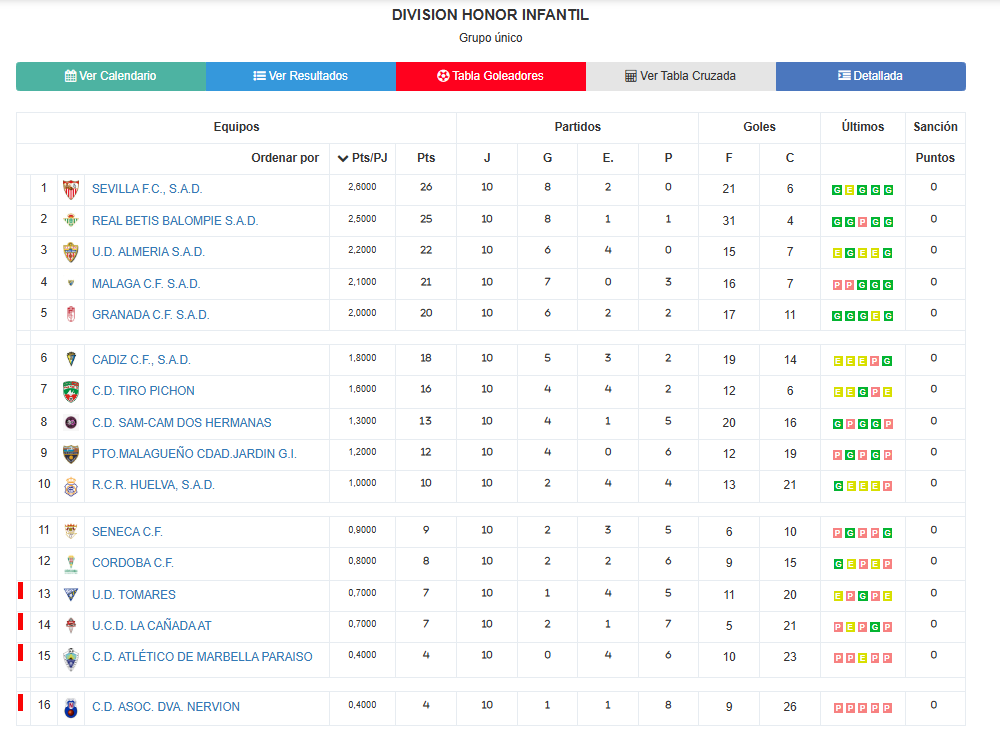Click the U.D. Almeria crest icon
The height and width of the screenshot is (741, 1000).
[x=71, y=252]
